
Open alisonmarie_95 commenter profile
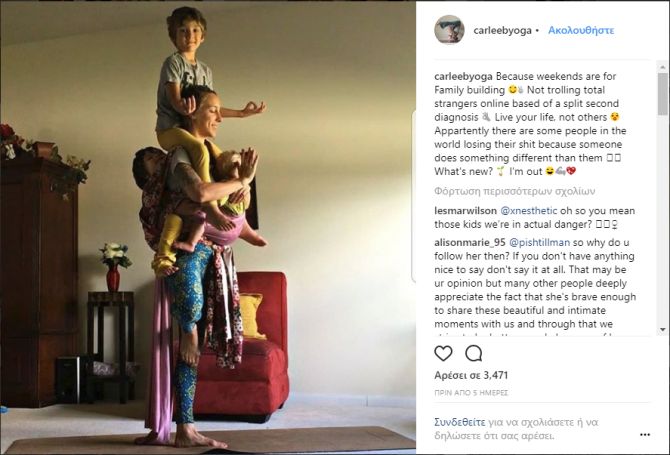coord(470,242)
